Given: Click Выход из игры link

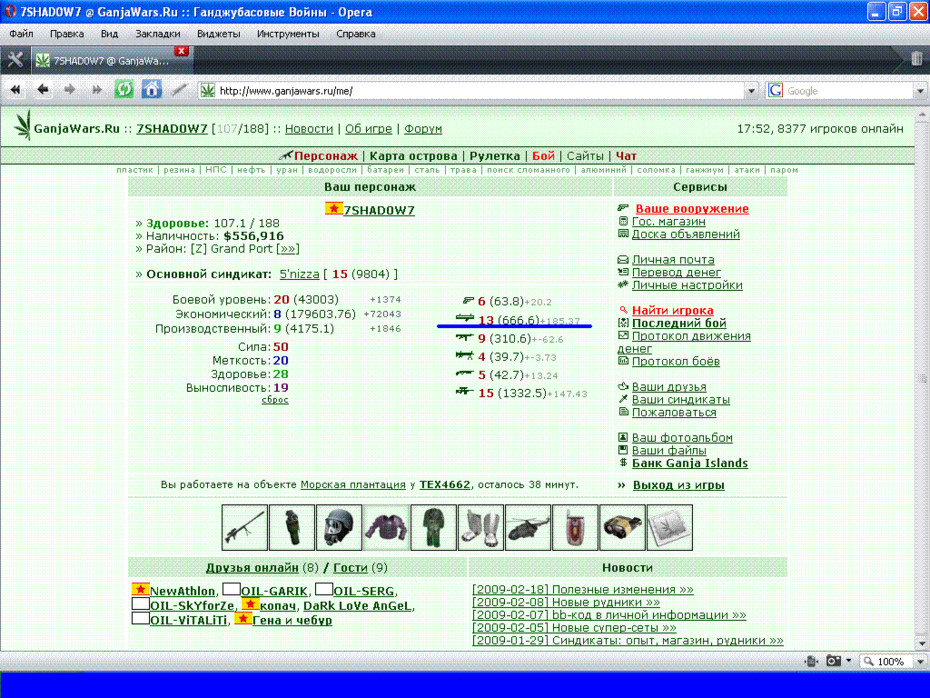Looking at the screenshot, I should click(x=679, y=485).
